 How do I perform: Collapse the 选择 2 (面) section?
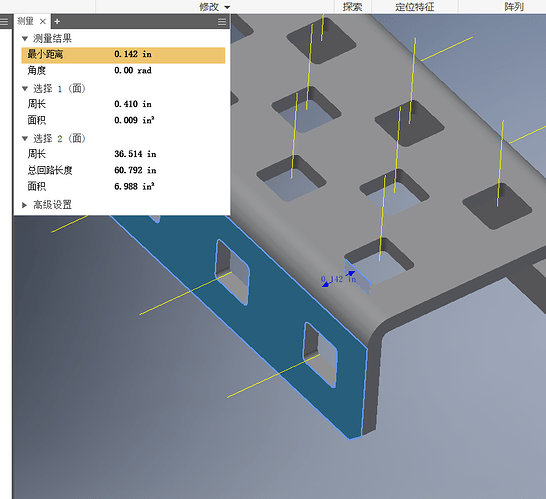tap(25, 139)
